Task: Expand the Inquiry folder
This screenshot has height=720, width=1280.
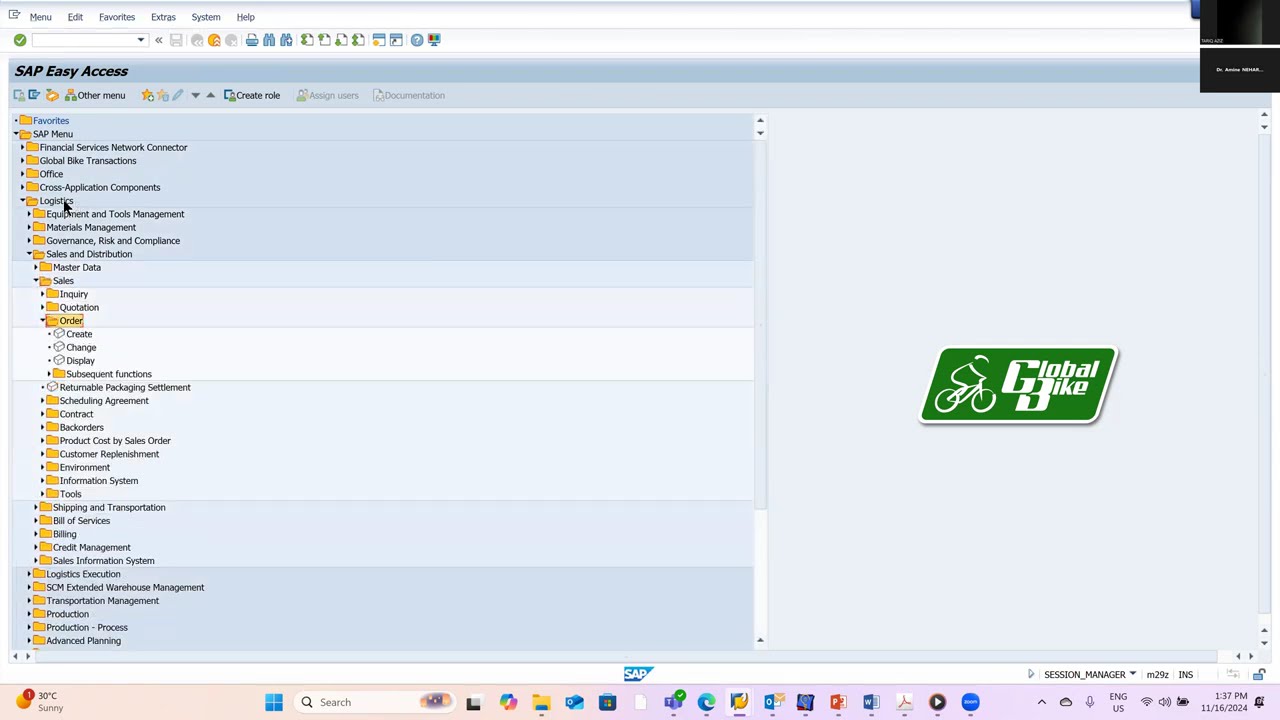Action: click(43, 294)
